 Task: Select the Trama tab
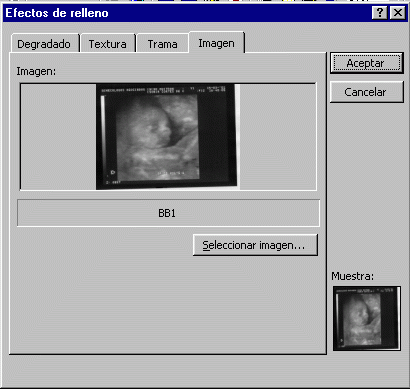pos(162,44)
